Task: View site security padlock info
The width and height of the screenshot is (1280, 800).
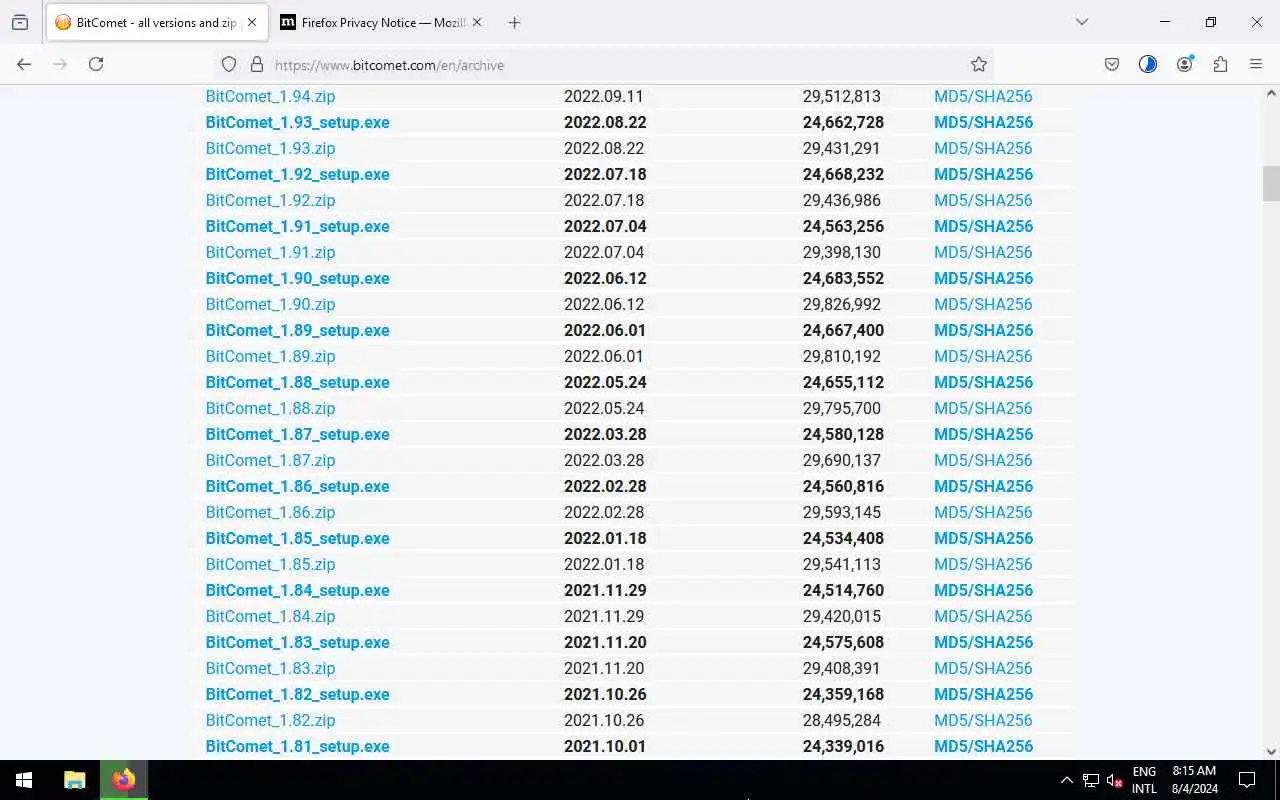Action: click(257, 64)
